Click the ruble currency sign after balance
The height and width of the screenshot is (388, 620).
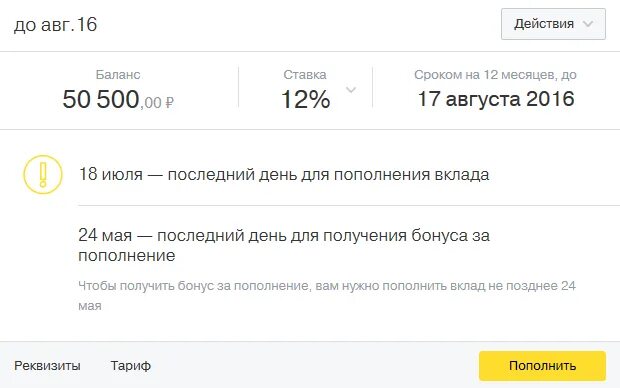[x=169, y=103]
